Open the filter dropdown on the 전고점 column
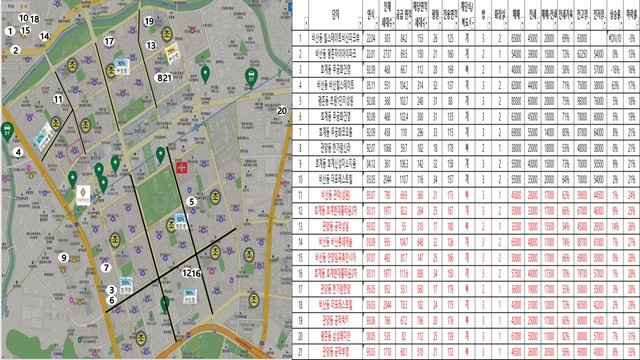Screen dimensions: 640x360 587,24
